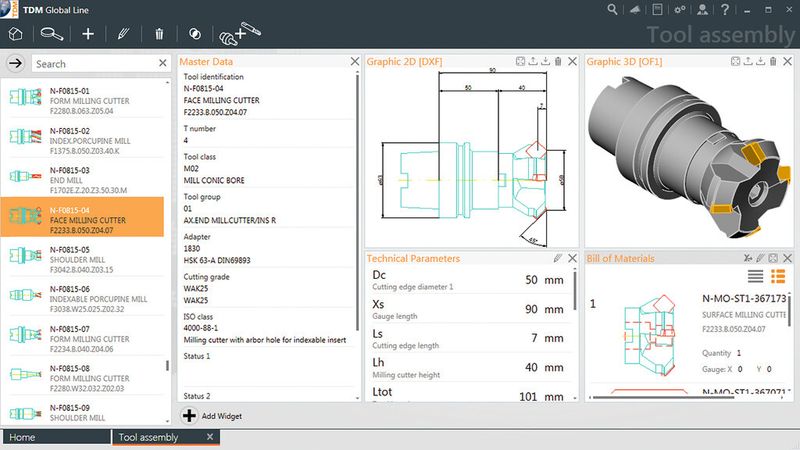Click the 3D tool model preview

pos(689,157)
